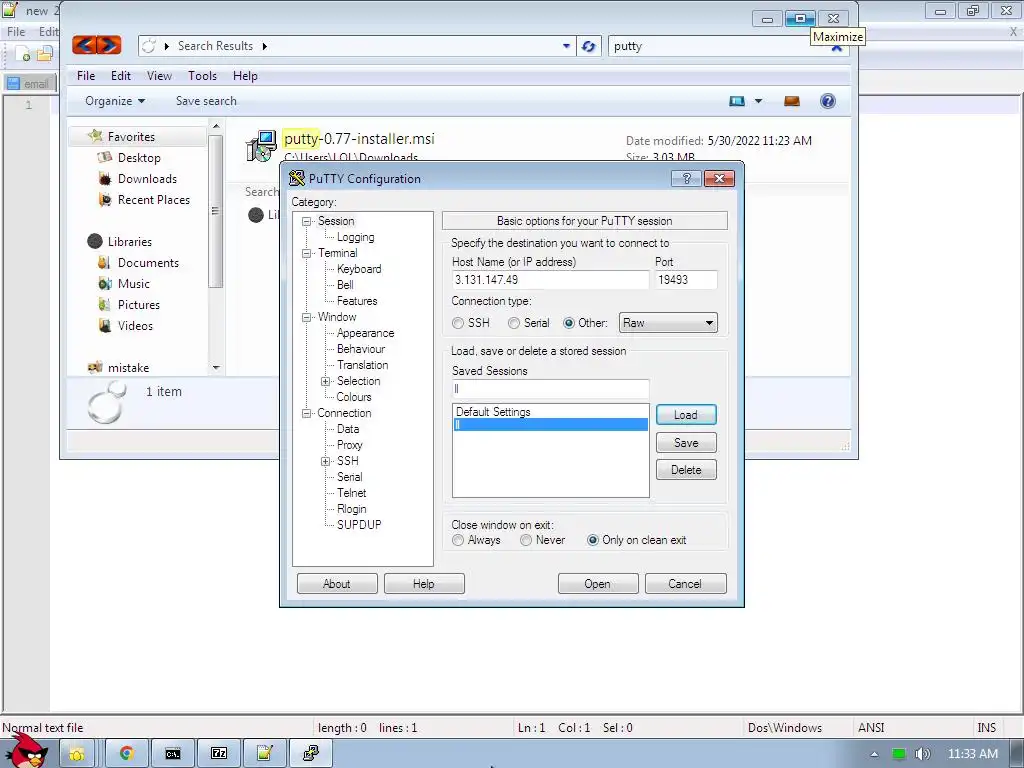Screen dimensions: 1024x768
Task: Click the volume speaker tray icon
Action: point(922,754)
